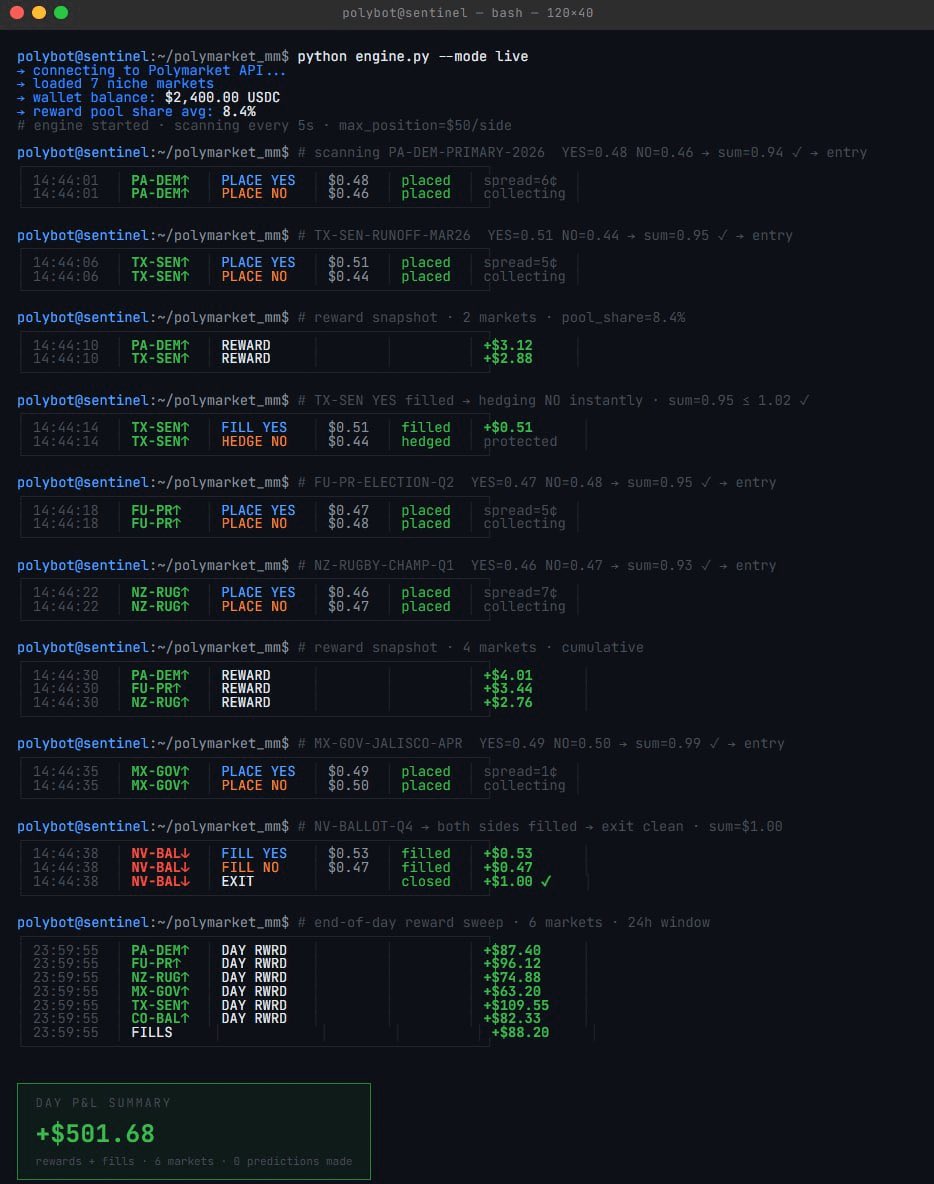Viewport: 934px width, 1184px height.
Task: Click the 'protected' label in the TX-SEN hedge row
Action: pyautogui.click(x=520, y=442)
